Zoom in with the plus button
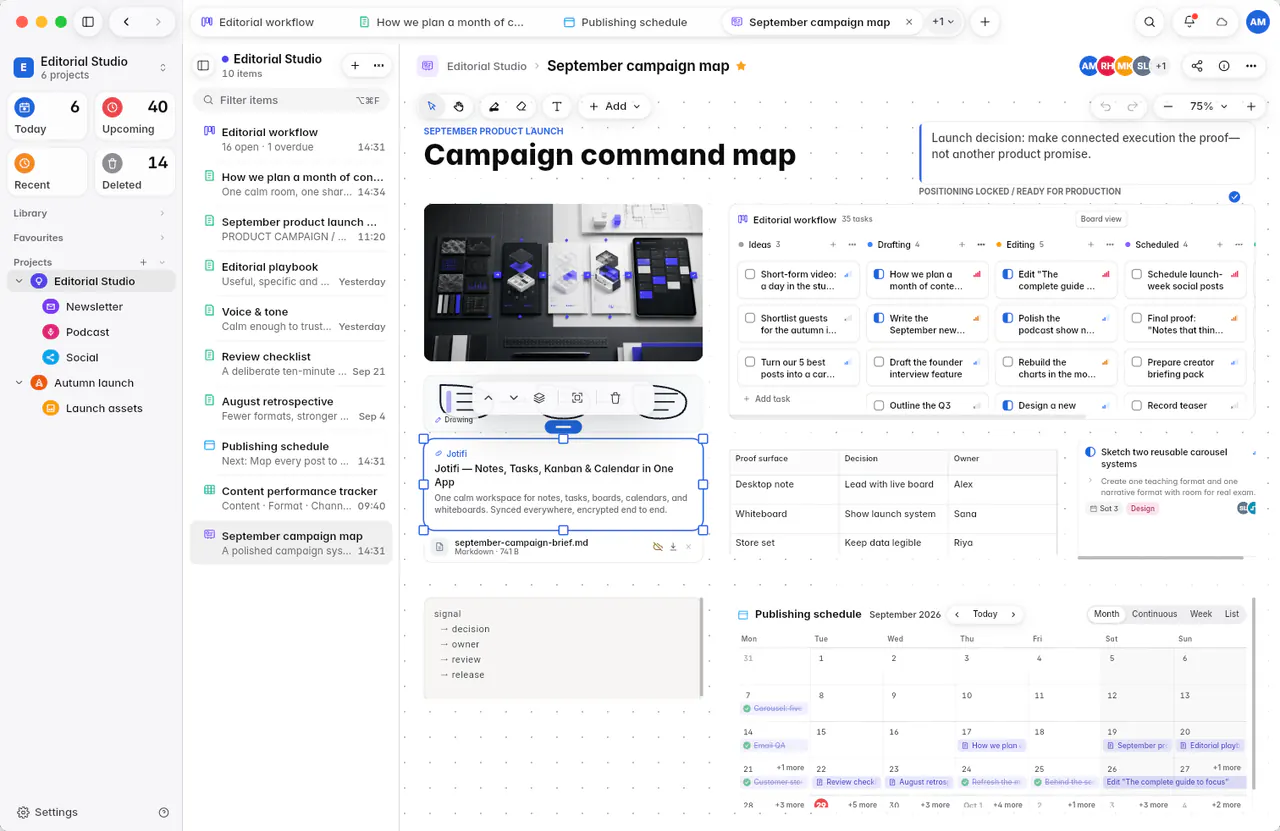 click(1251, 106)
